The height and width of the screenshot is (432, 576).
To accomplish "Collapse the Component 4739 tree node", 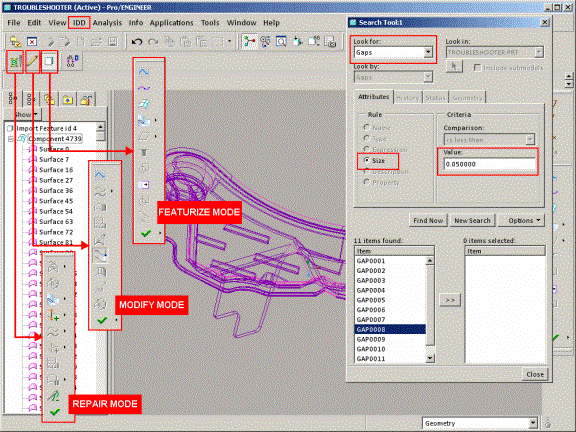I will (x=10, y=139).
